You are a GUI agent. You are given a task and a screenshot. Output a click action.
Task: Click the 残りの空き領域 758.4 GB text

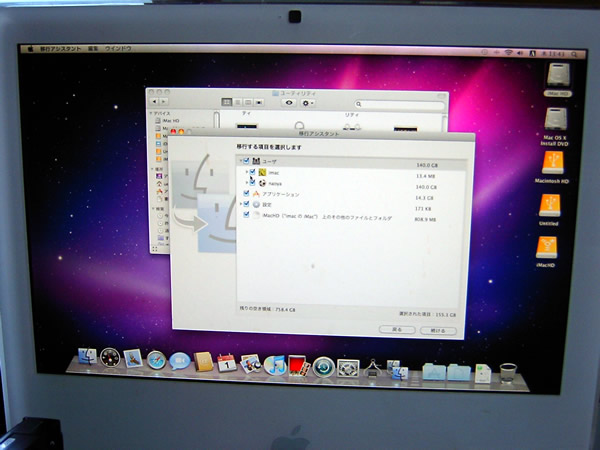click(x=267, y=309)
